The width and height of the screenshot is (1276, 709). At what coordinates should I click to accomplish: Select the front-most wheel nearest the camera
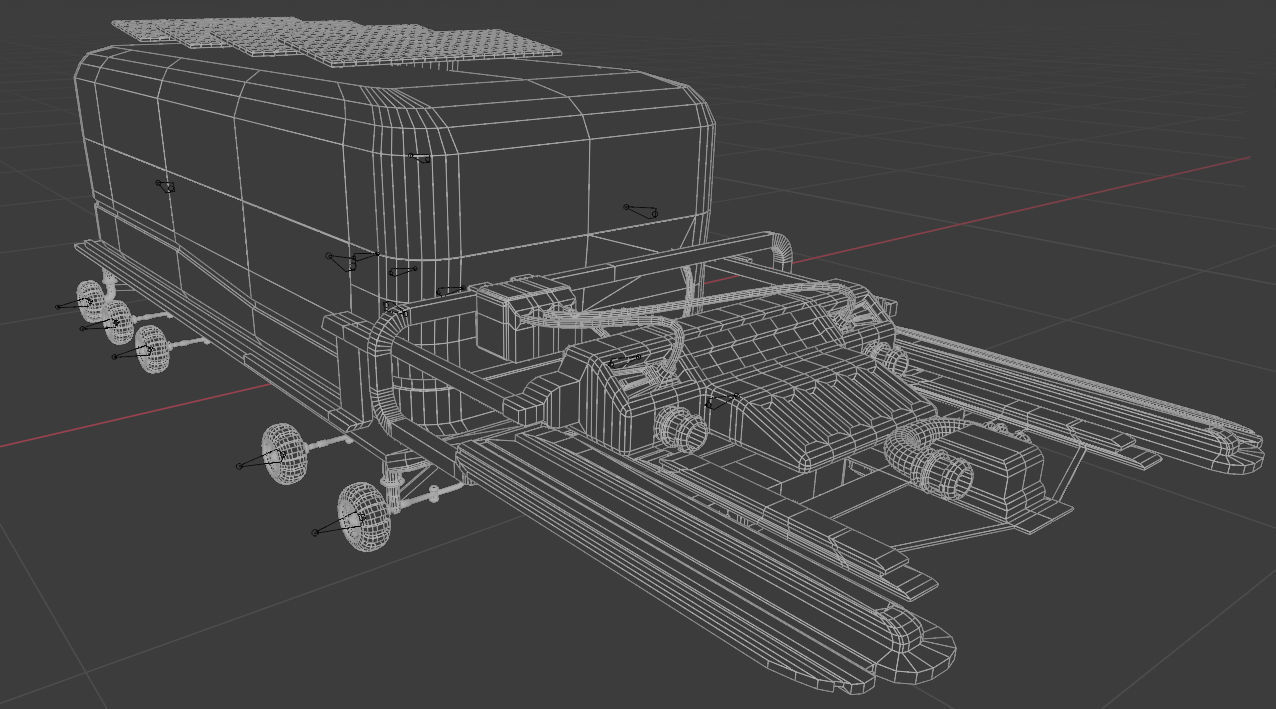point(363,516)
